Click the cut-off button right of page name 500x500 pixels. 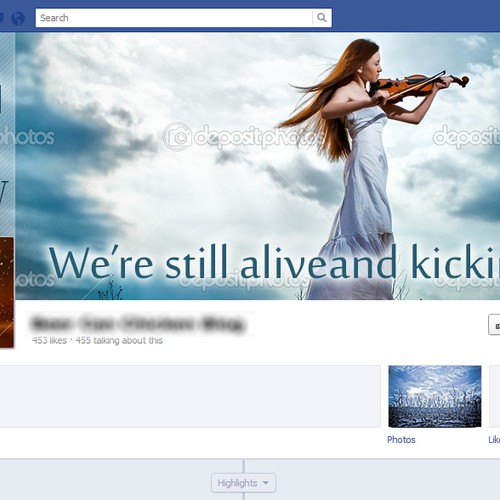pos(494,324)
